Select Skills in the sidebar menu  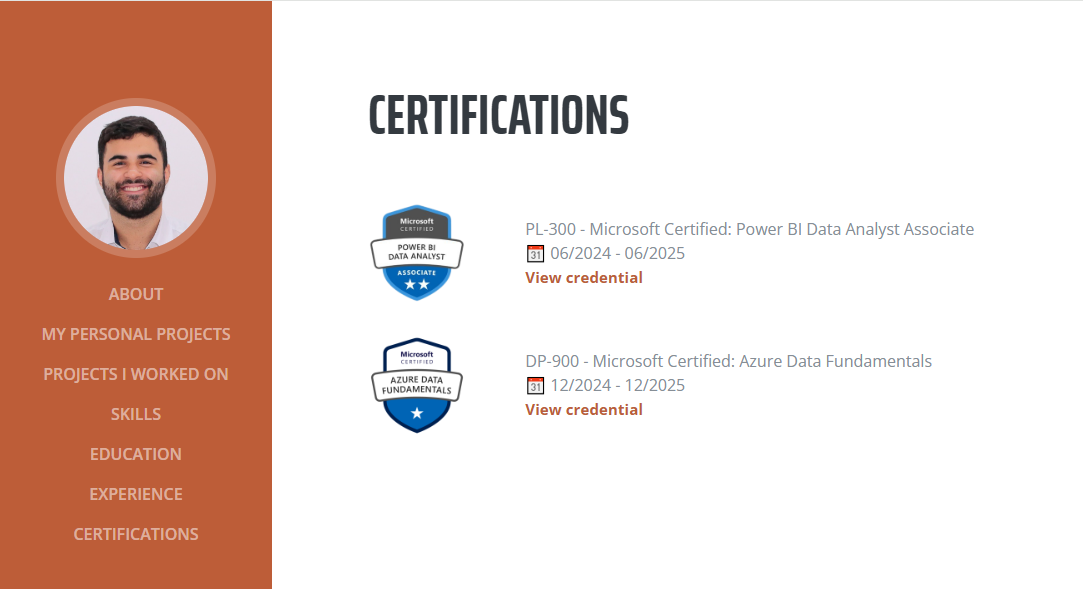coord(136,414)
